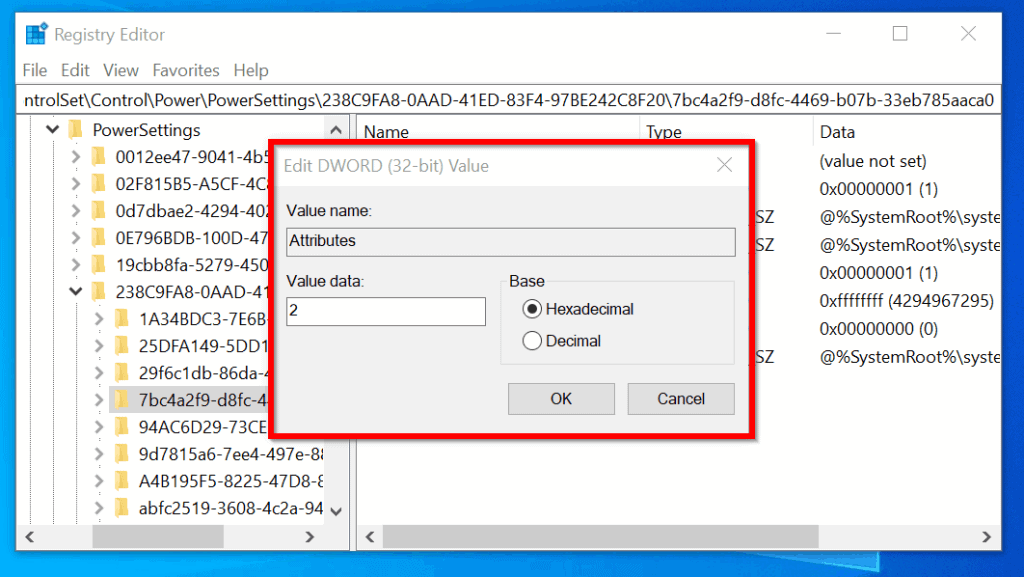
Task: Click the tree pane scroll left arrow
Action: 29,537
